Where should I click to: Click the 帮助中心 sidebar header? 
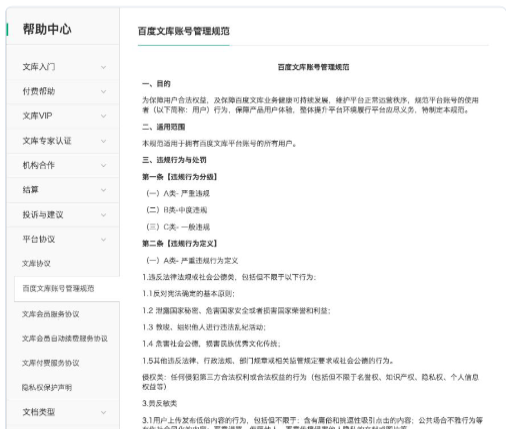pos(47,29)
